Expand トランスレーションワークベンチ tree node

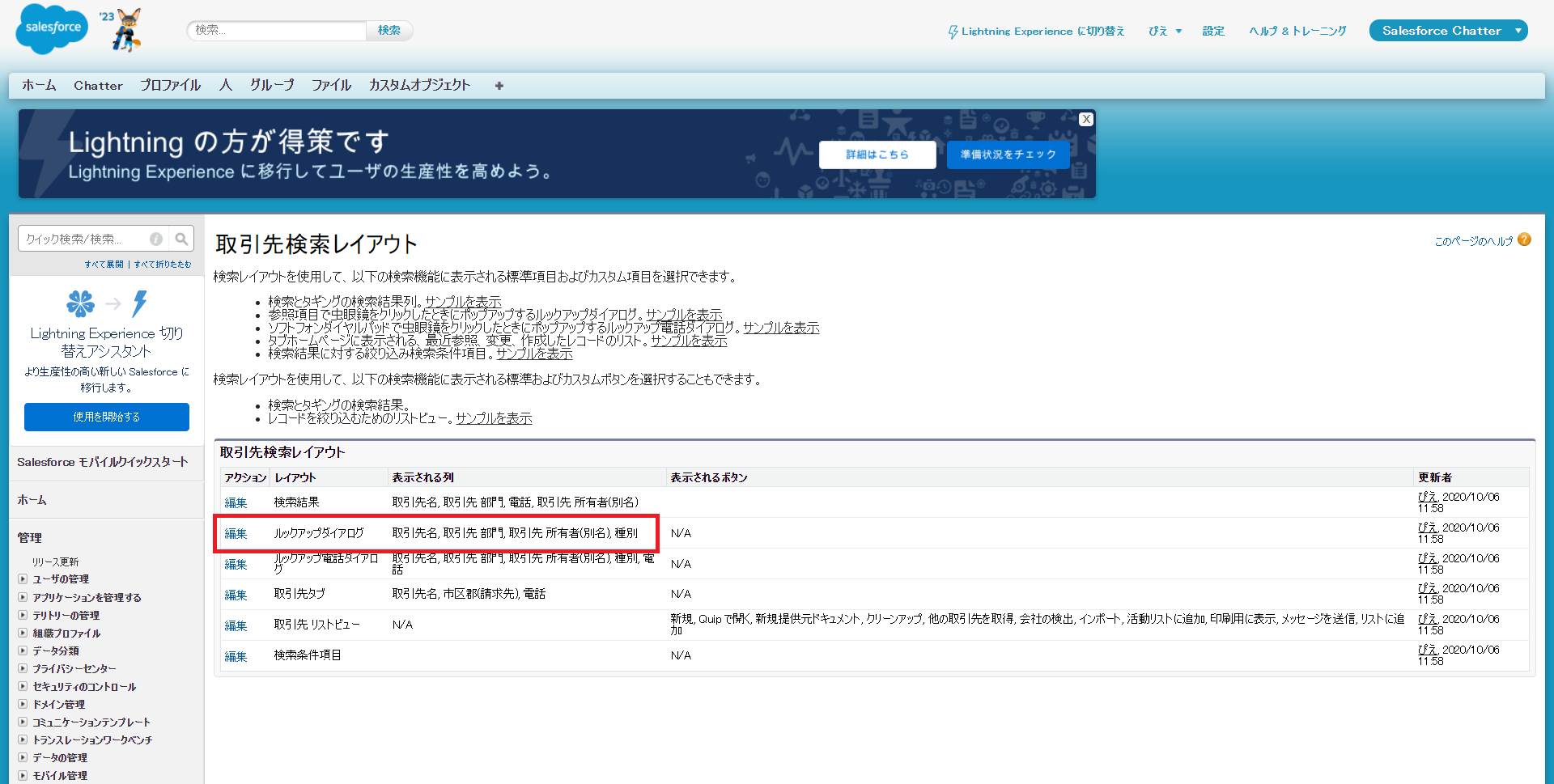23,740
